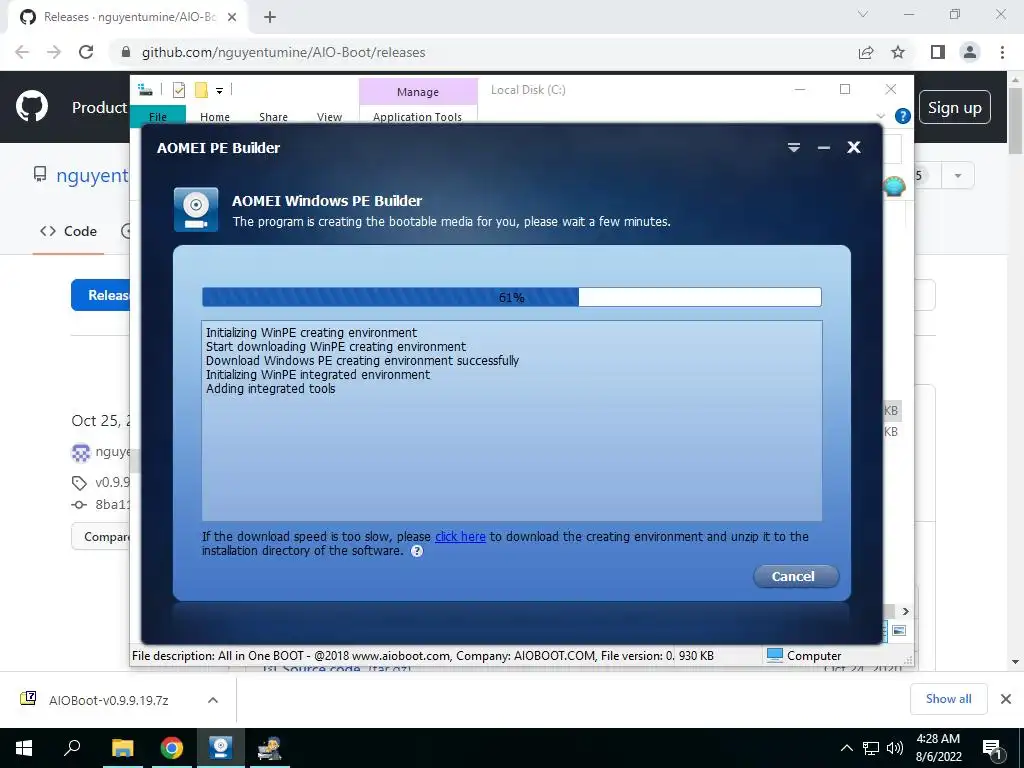This screenshot has height=768, width=1024.
Task: Switch to large icons view in Explorer status bar
Action: pos(899,630)
